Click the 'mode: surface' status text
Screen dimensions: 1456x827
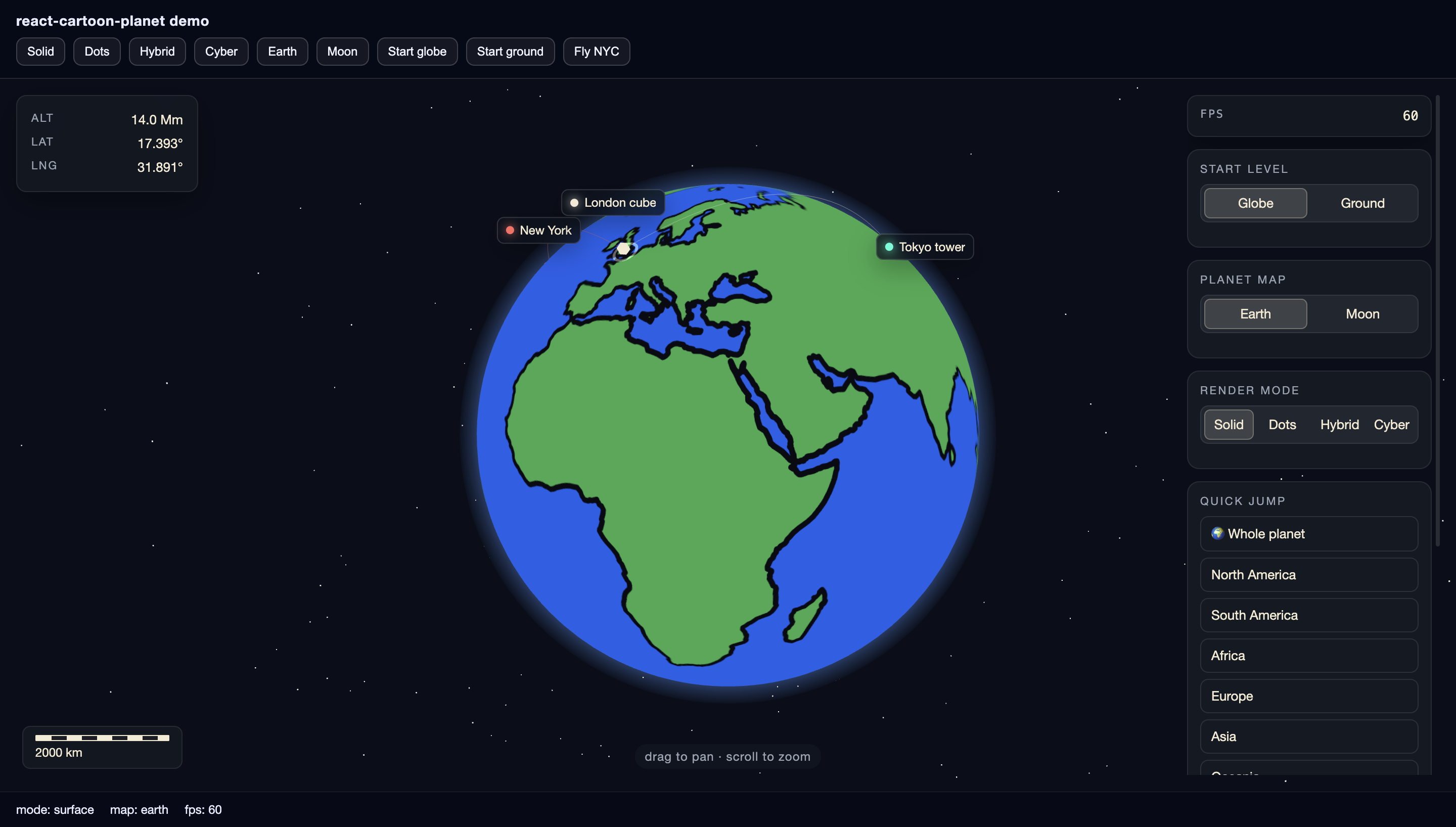(55, 810)
